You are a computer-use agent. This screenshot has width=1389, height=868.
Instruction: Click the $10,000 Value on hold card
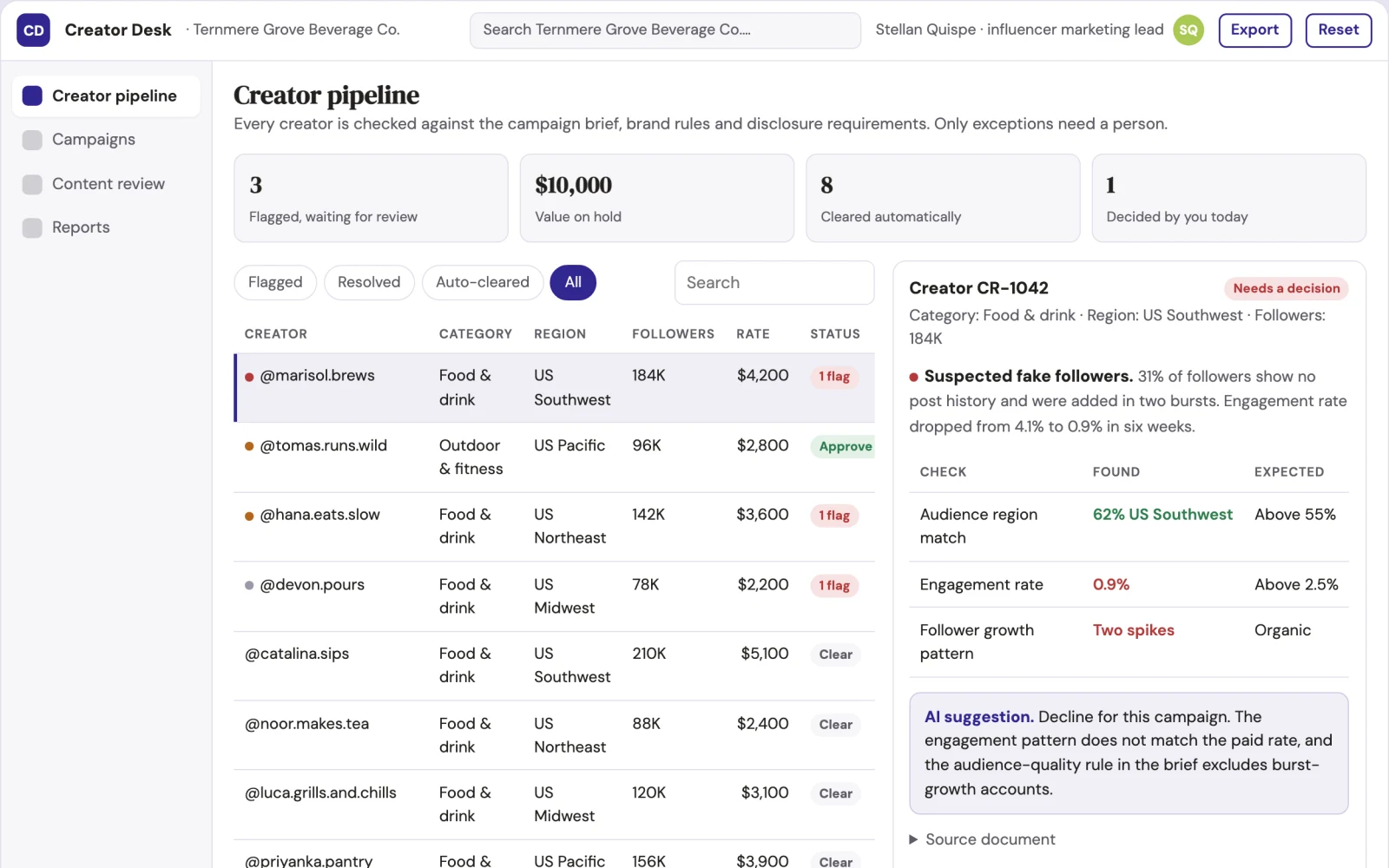(x=656, y=198)
